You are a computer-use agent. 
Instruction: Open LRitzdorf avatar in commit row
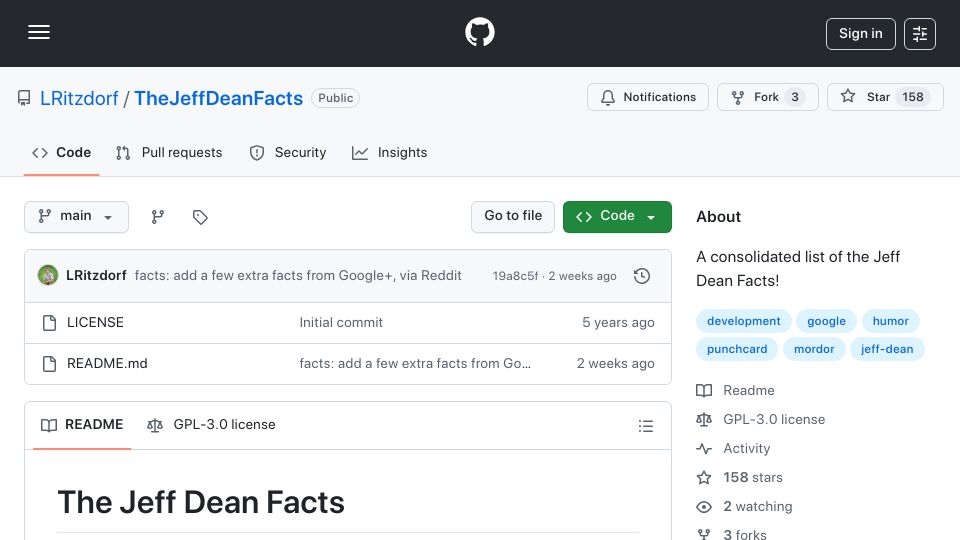pyautogui.click(x=48, y=276)
